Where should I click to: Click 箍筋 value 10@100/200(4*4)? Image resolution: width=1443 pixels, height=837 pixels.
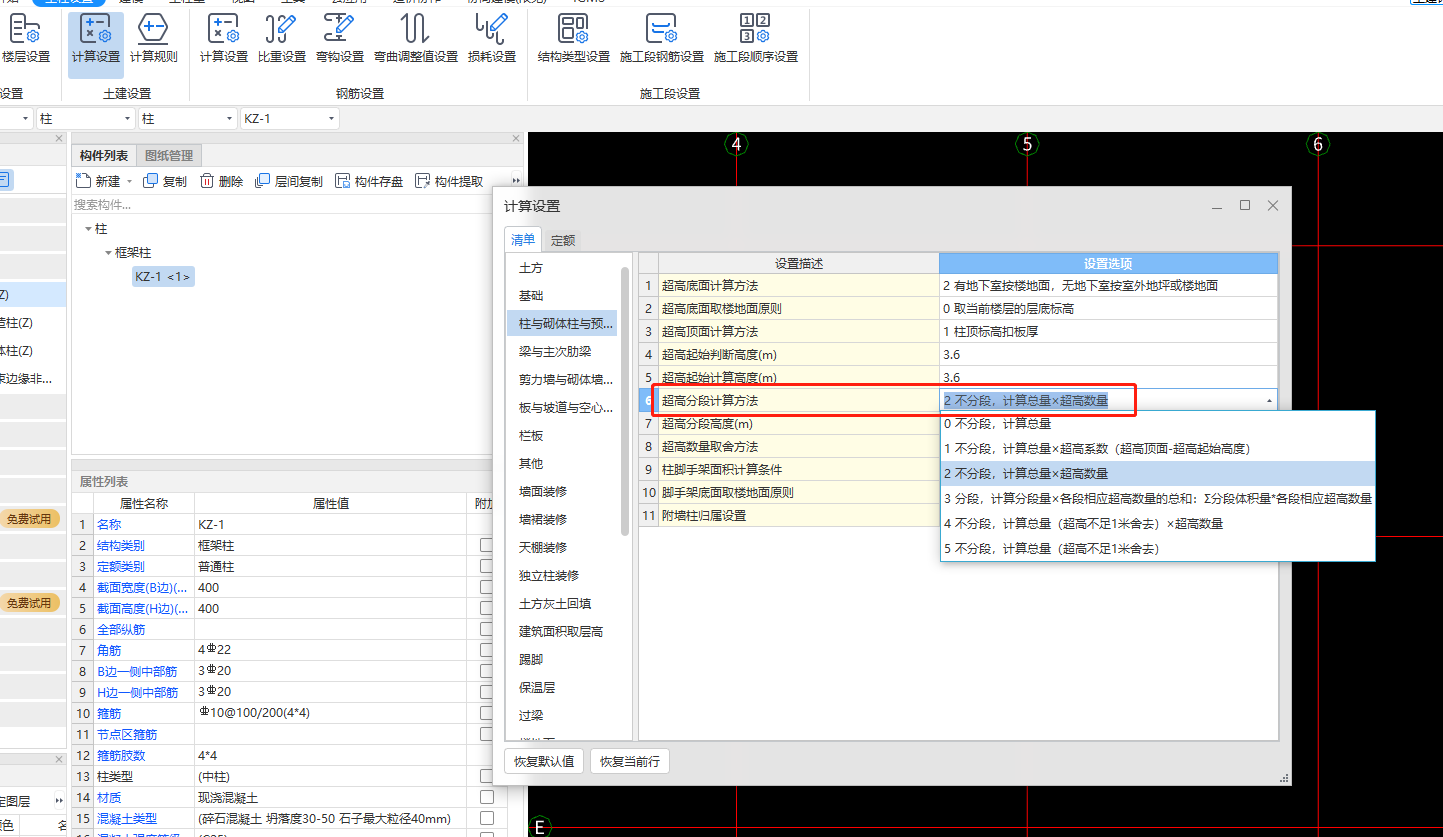(331, 713)
